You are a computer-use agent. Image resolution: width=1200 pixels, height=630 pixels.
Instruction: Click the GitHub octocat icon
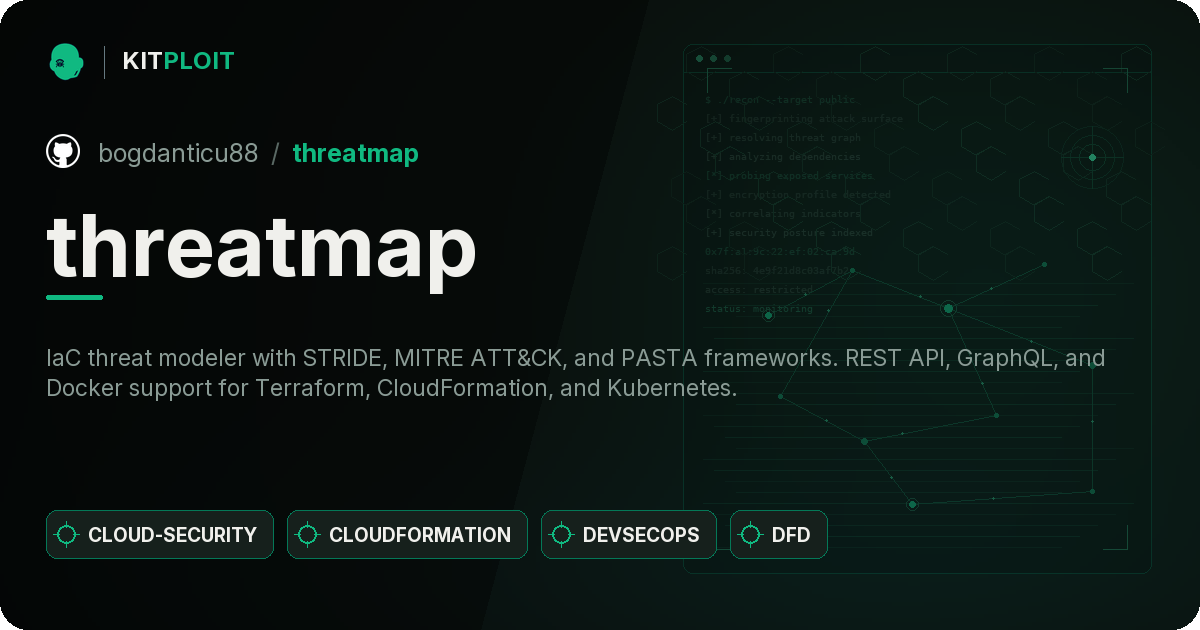pos(63,152)
